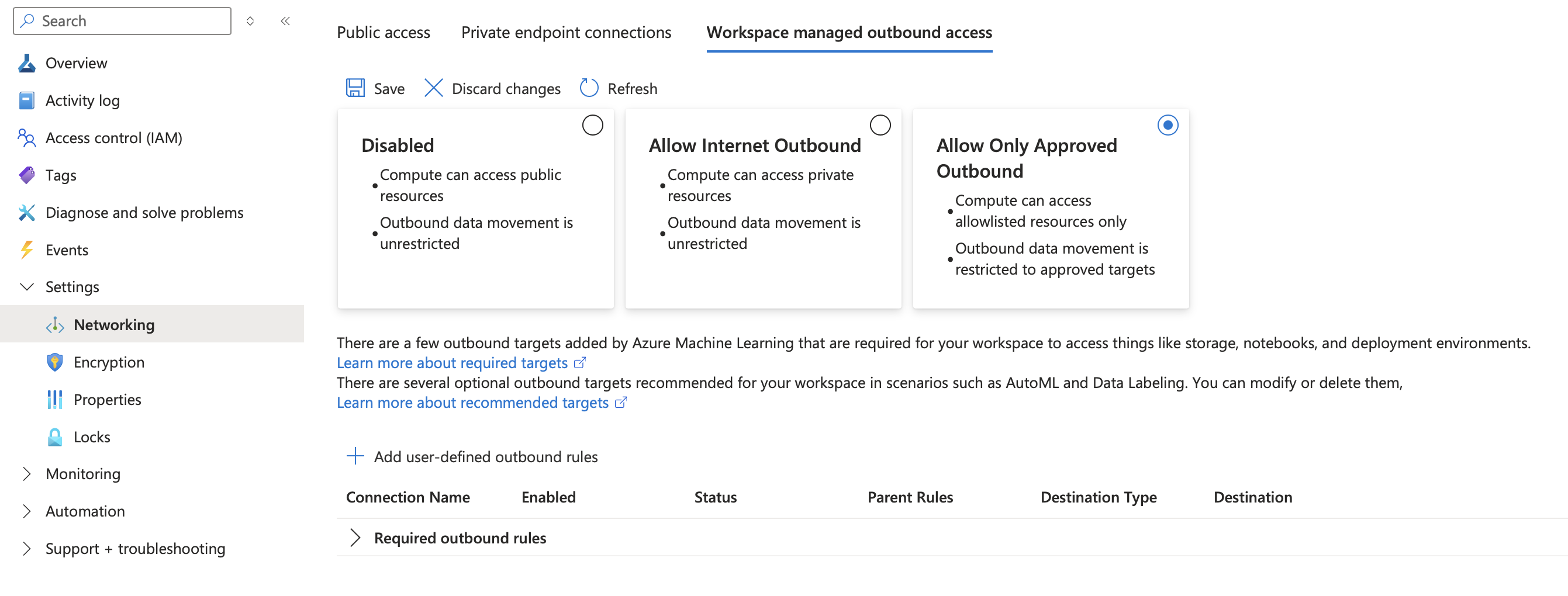Select Allow Only Approved Outbound radio button
The height and width of the screenshot is (596, 1568).
[1168, 125]
